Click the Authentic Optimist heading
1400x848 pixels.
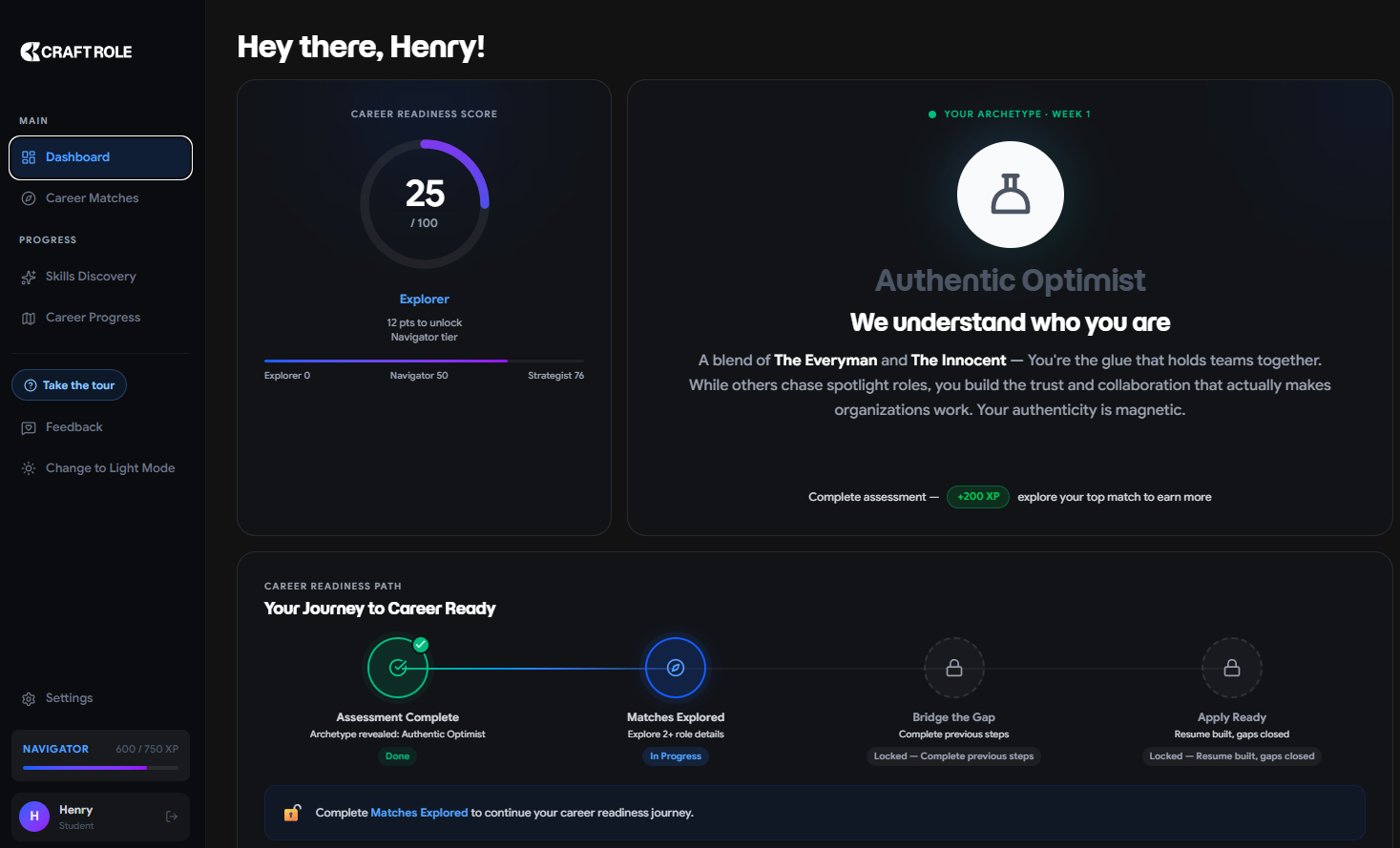[x=1011, y=280]
